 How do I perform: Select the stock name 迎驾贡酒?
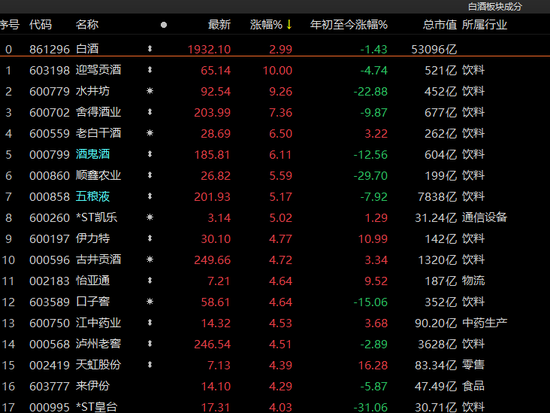pos(99,70)
